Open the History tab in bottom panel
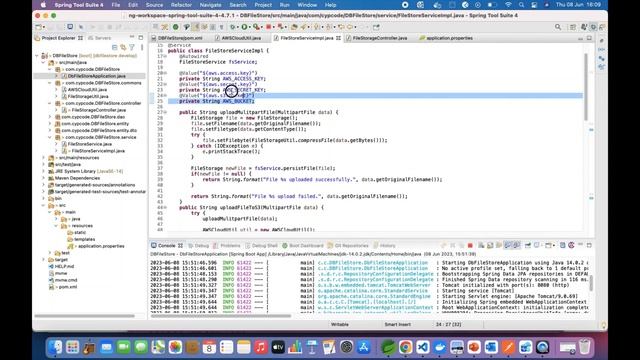Screen dimensions: 640x360 tap(387, 246)
